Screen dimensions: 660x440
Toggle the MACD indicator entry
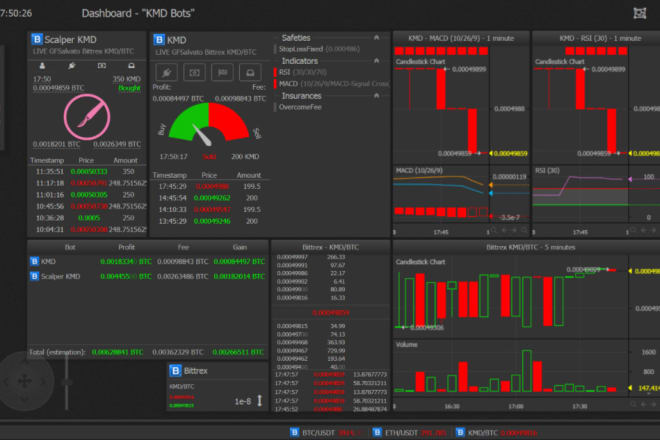pyautogui.click(x=332, y=84)
